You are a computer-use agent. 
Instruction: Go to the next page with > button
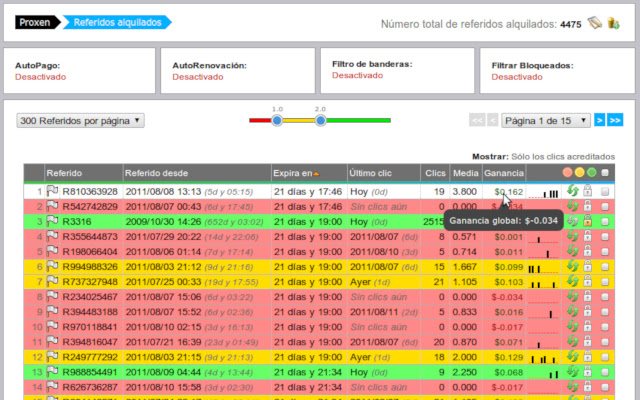599,120
